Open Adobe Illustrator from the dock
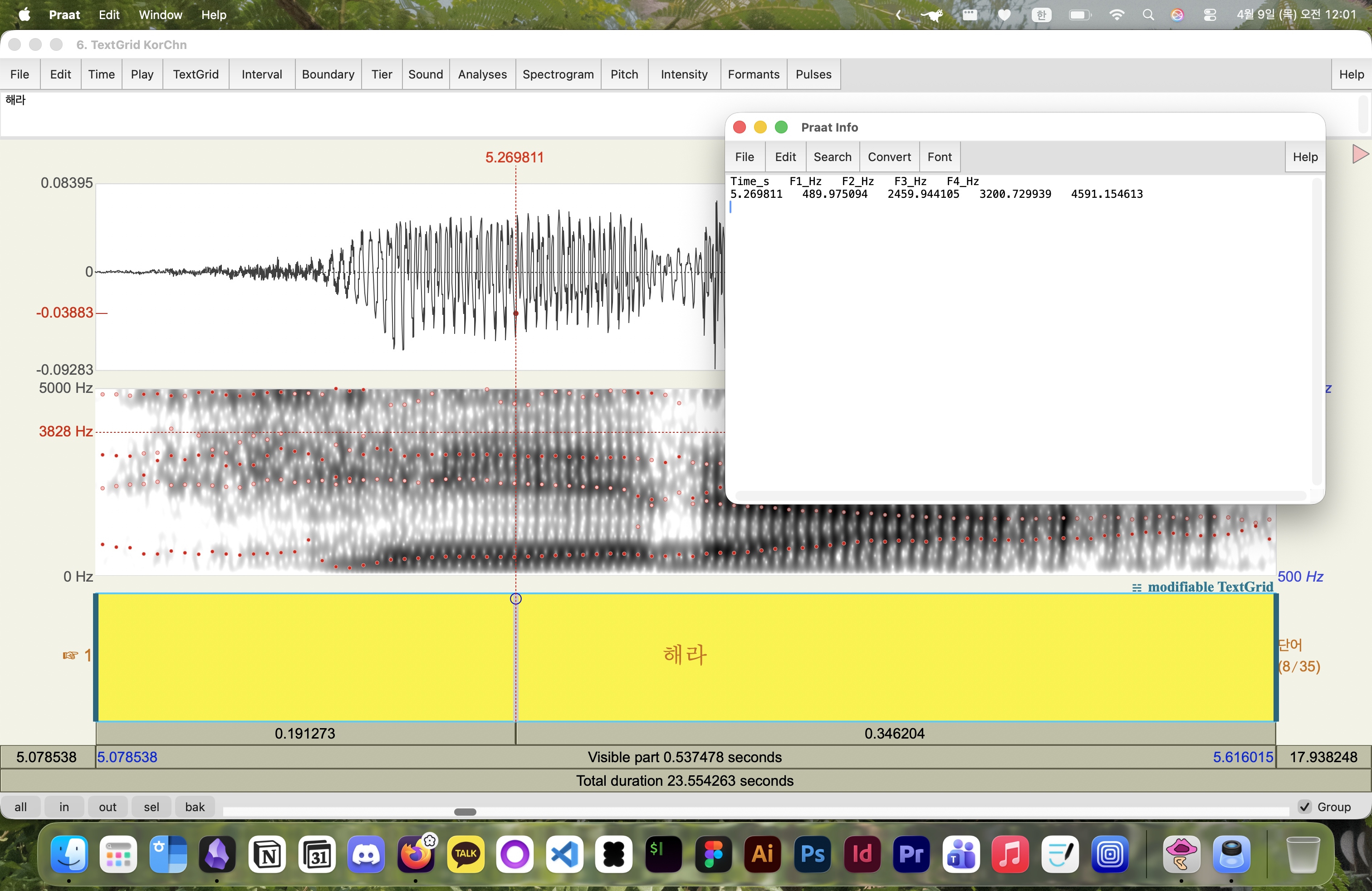1372x891 pixels. 762,854
